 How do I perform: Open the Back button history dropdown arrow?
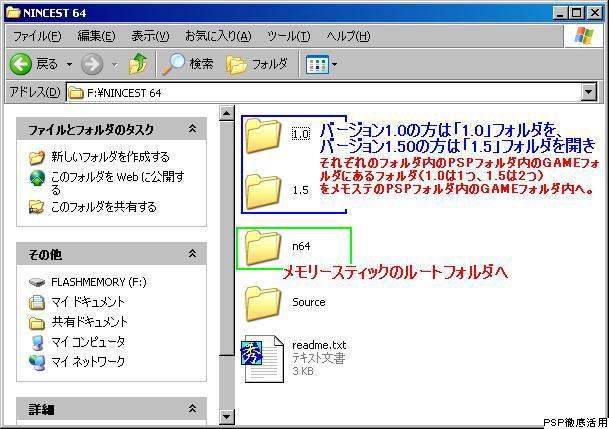click(x=69, y=64)
